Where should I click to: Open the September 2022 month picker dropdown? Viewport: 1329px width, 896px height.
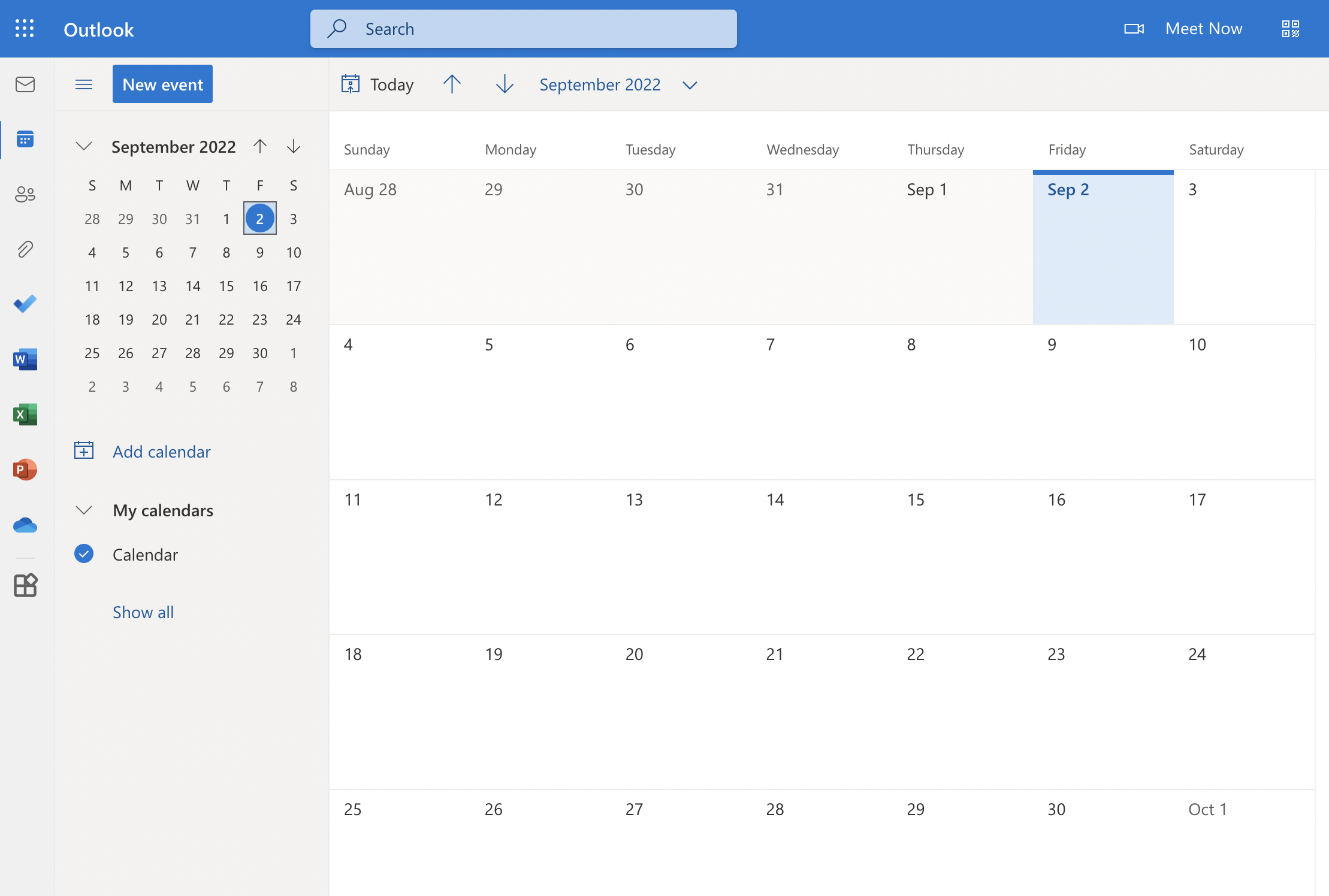point(690,85)
